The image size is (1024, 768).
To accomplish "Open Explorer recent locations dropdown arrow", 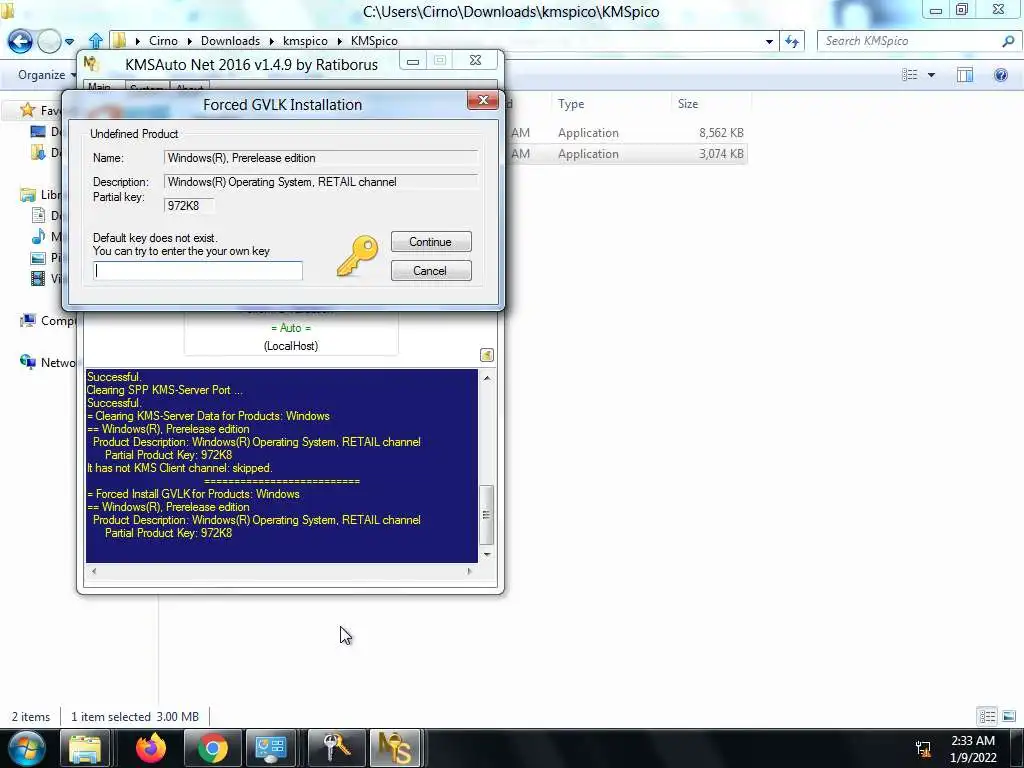I will [69, 41].
